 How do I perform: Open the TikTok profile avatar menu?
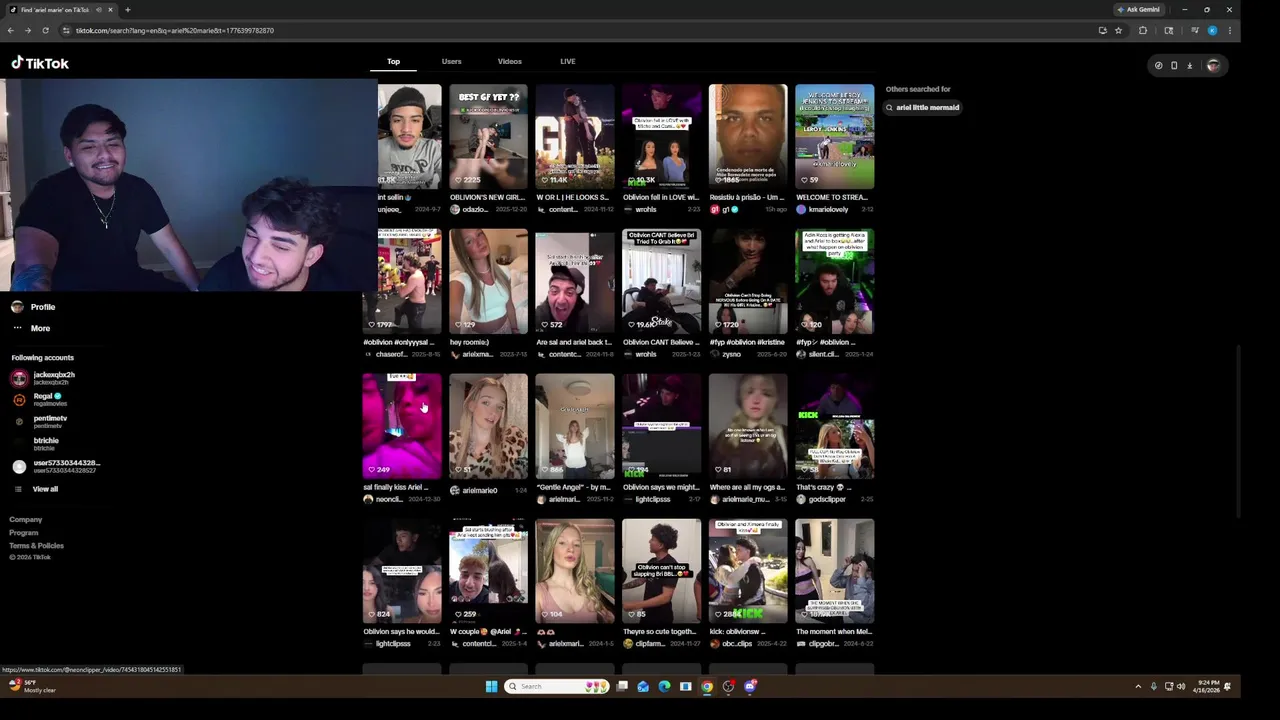point(1213,65)
